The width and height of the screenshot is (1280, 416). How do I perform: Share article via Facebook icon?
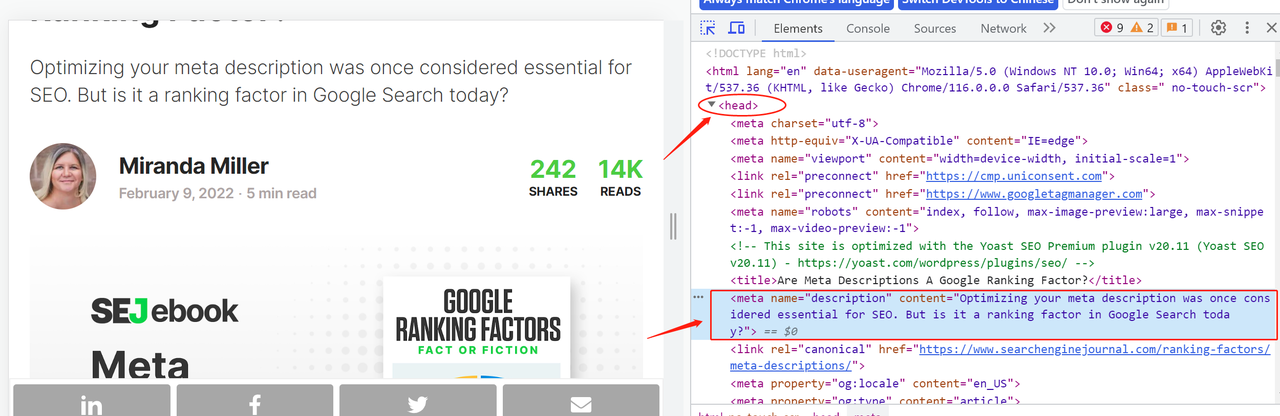pyautogui.click(x=254, y=403)
